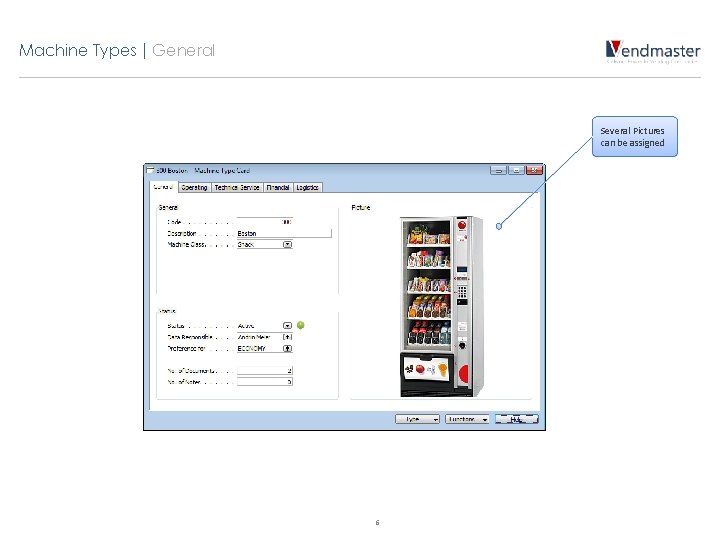The image size is (720, 540).
Task: Click the Help button
Action: tap(517, 419)
